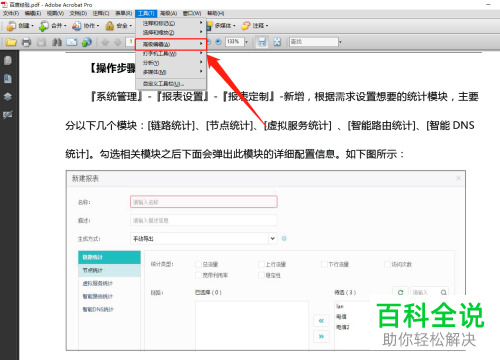The image size is (500, 360).
Task: Expand the 分析(Y) submenu
Action: [x=171, y=63]
